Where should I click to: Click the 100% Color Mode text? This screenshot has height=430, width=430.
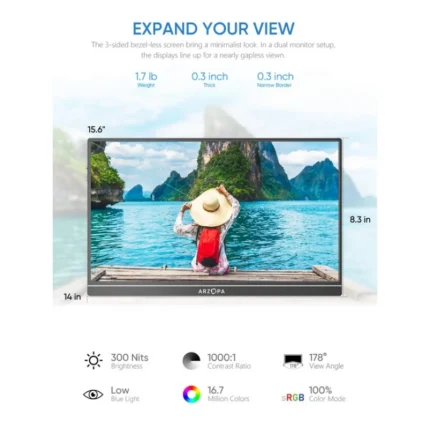click(x=327, y=394)
